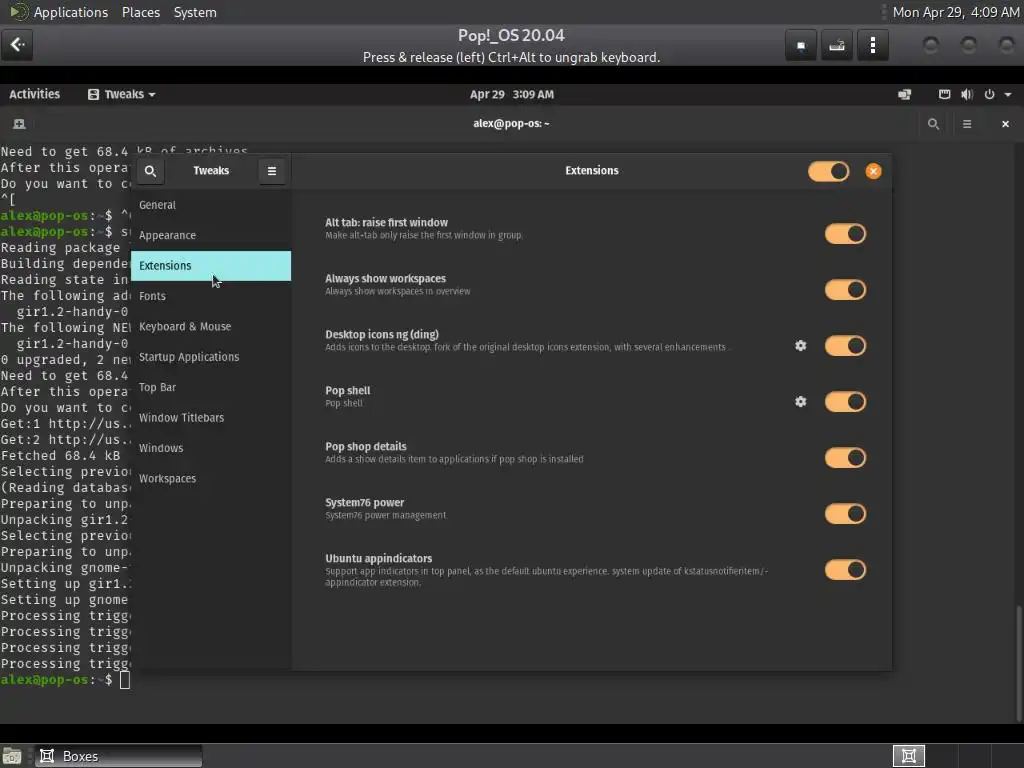Select Workspaces in Tweaks sidebar

pos(211,478)
